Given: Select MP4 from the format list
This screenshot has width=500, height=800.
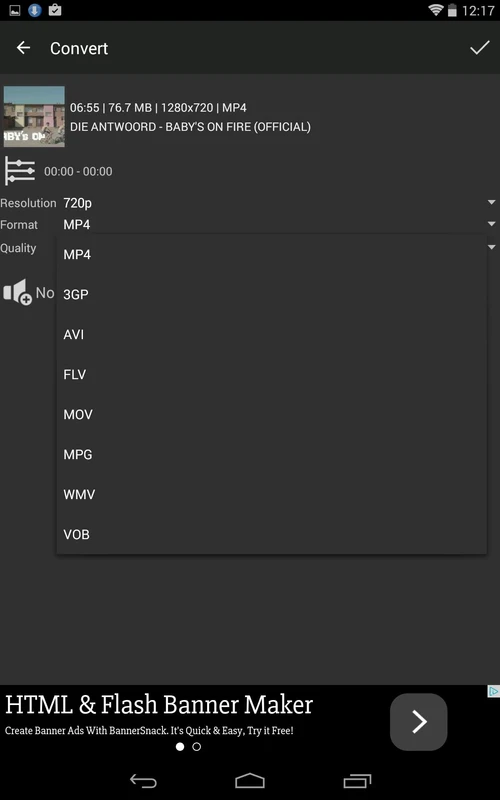Looking at the screenshot, I should [271, 255].
